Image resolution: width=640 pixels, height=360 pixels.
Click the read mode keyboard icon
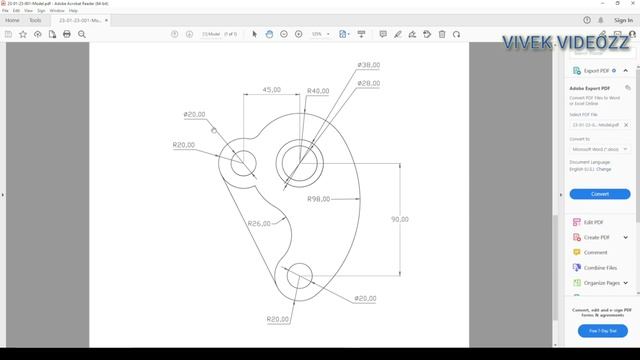[361, 34]
